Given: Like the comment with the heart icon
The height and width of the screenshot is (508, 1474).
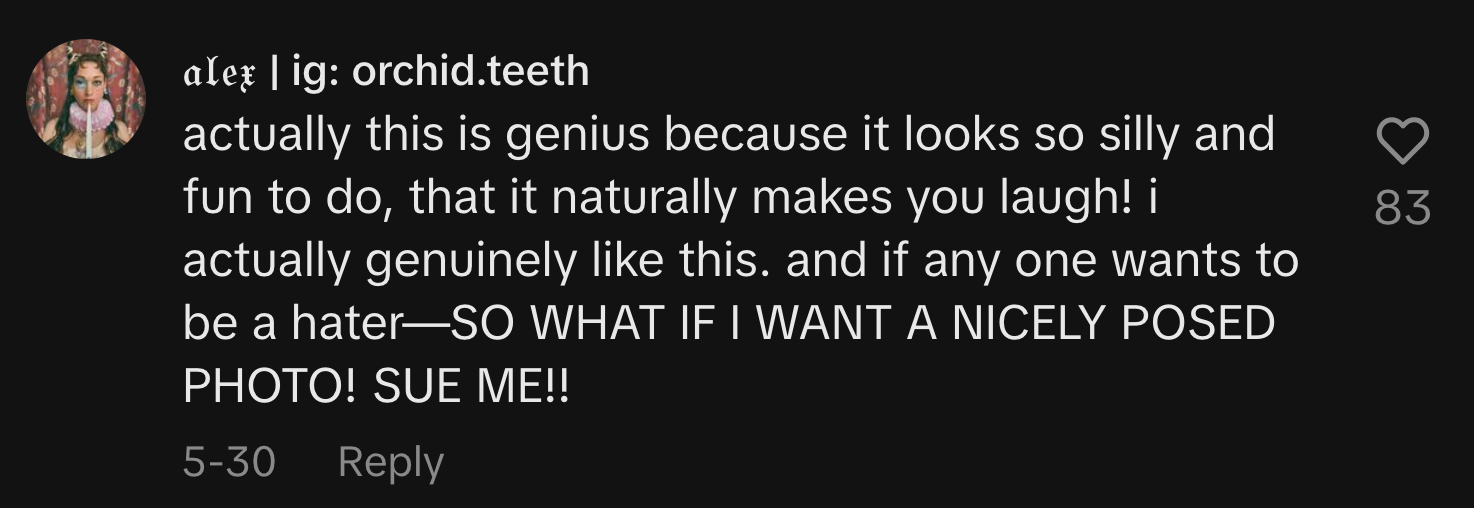Looking at the screenshot, I should (x=1402, y=142).
